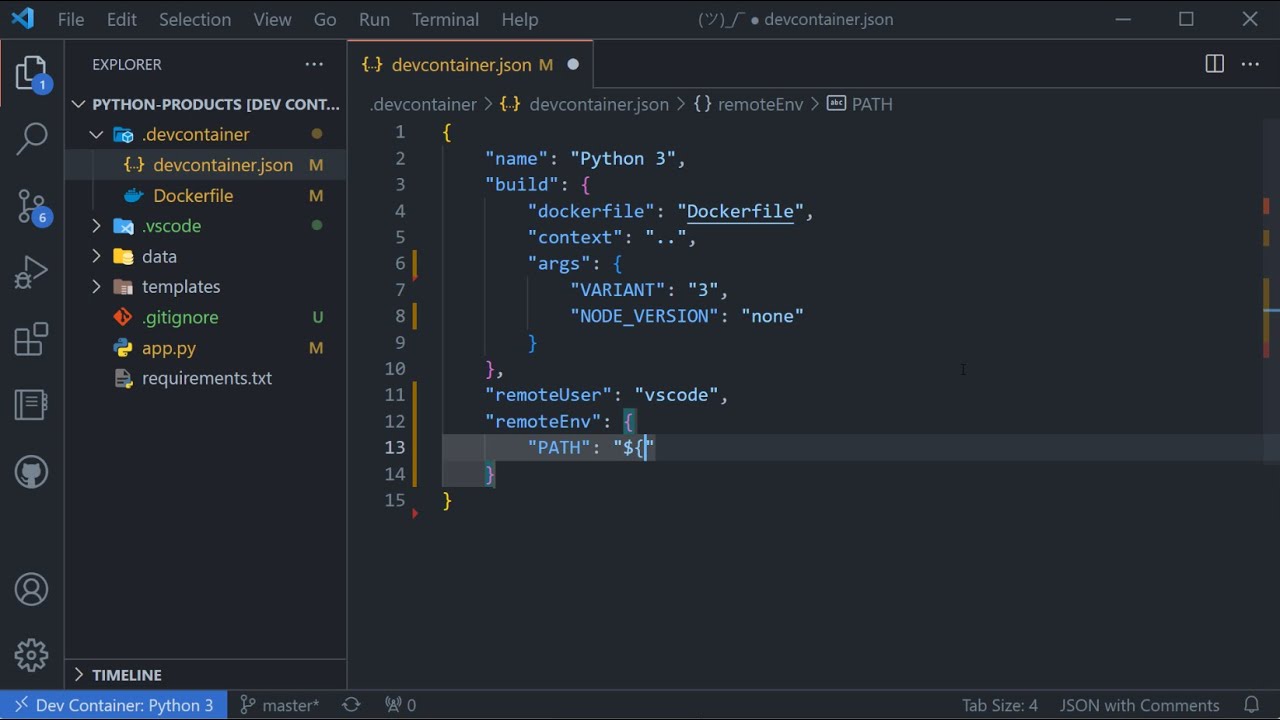
Task: Click the "vscode" value on line 11
Action: [x=677, y=395]
